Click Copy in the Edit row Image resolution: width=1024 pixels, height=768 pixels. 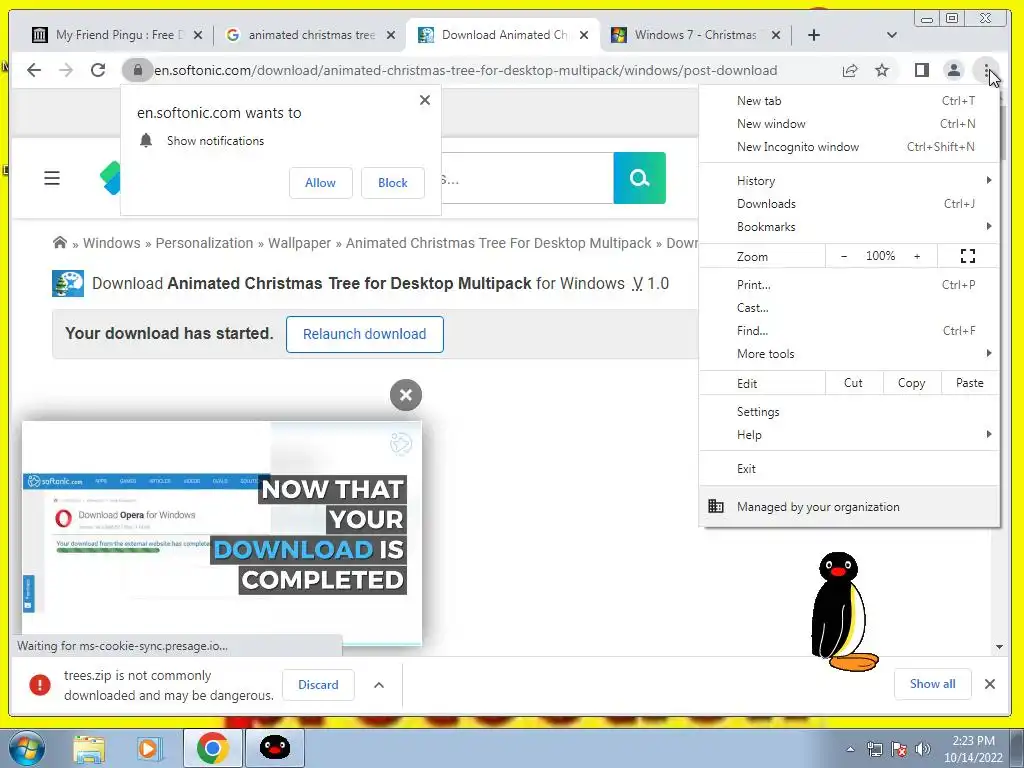coord(912,383)
